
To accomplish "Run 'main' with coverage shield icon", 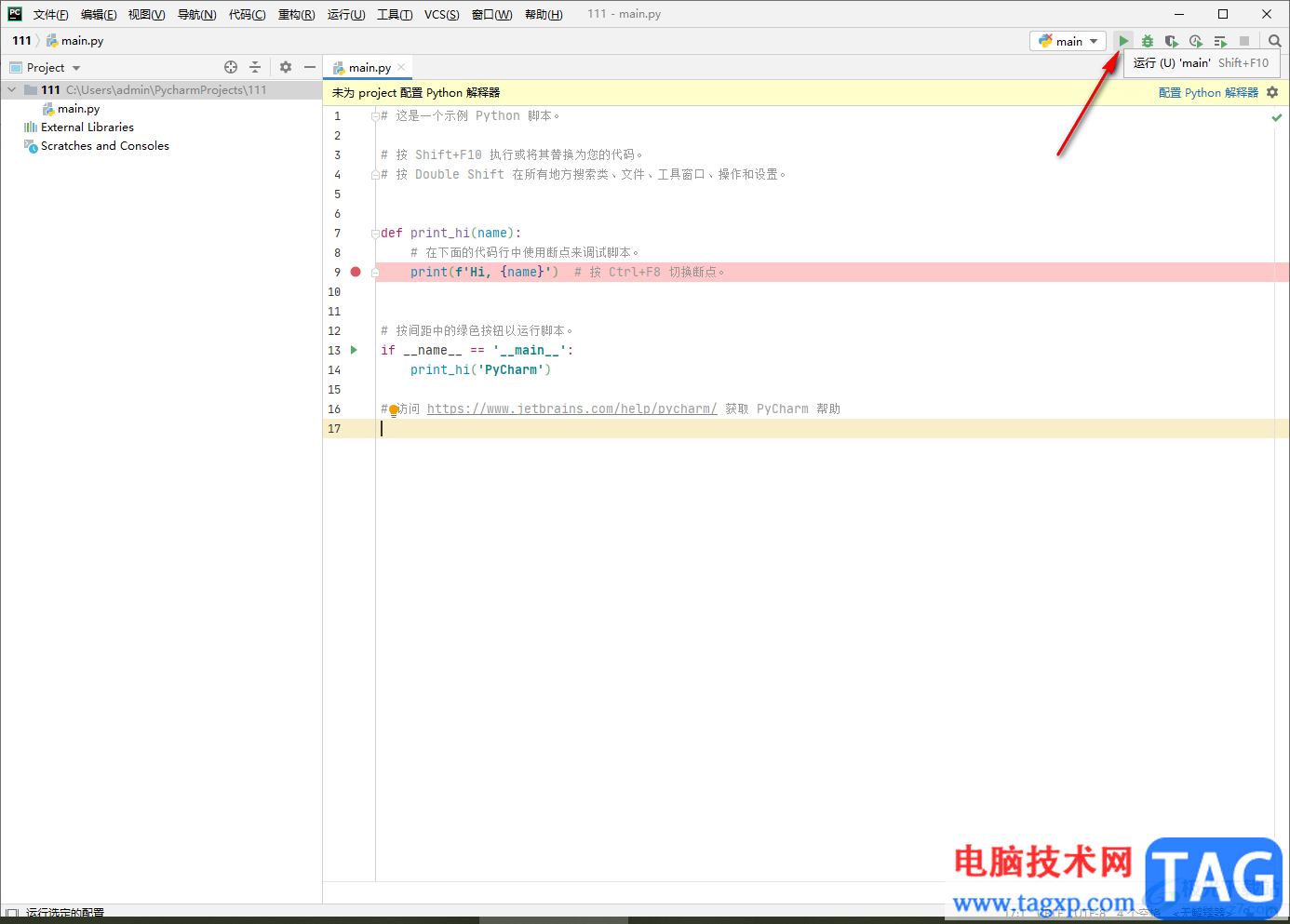I will point(1172,41).
